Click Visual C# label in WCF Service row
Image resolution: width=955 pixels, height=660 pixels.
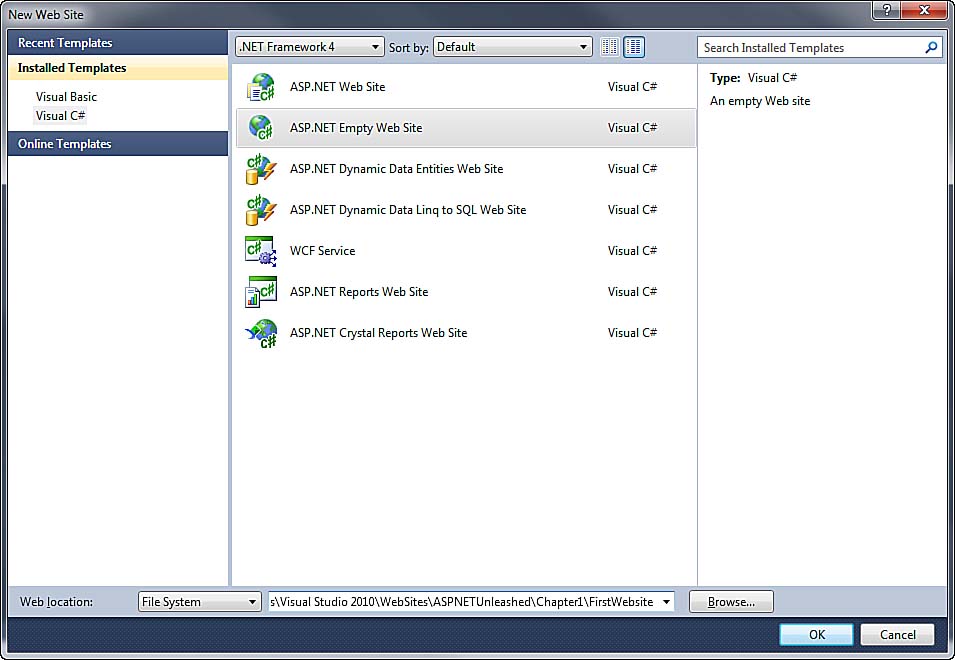(x=632, y=251)
